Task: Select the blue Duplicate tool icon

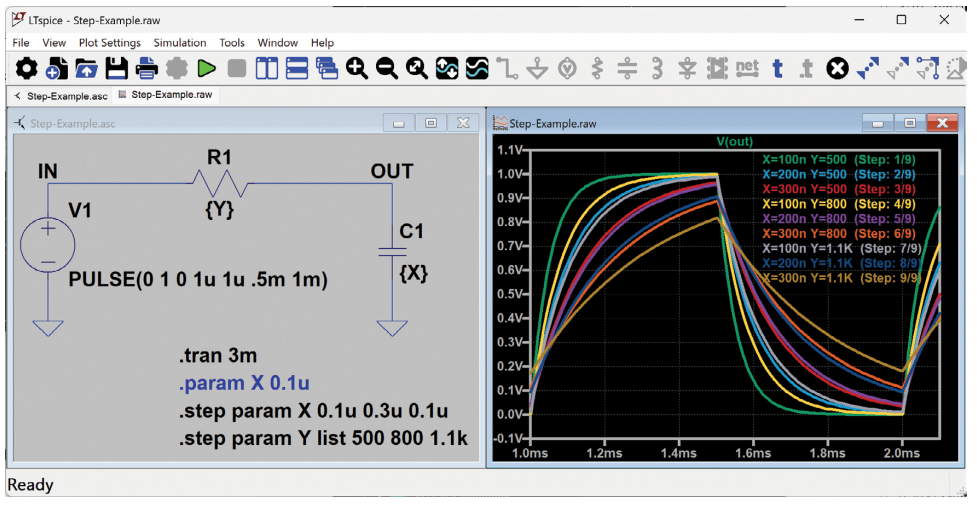Action: tap(867, 68)
